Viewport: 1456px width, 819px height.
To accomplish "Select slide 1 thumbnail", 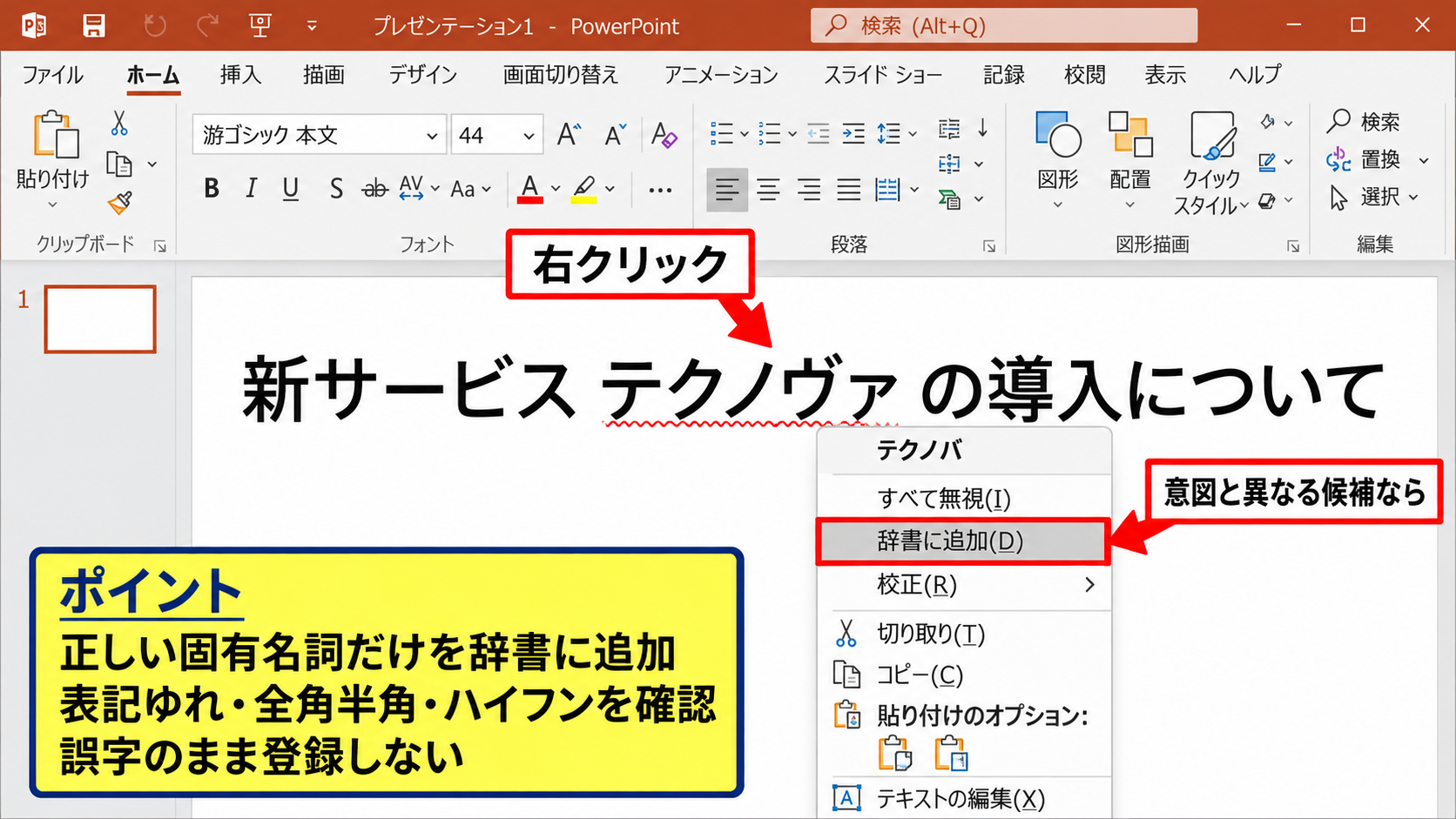I will click(100, 319).
